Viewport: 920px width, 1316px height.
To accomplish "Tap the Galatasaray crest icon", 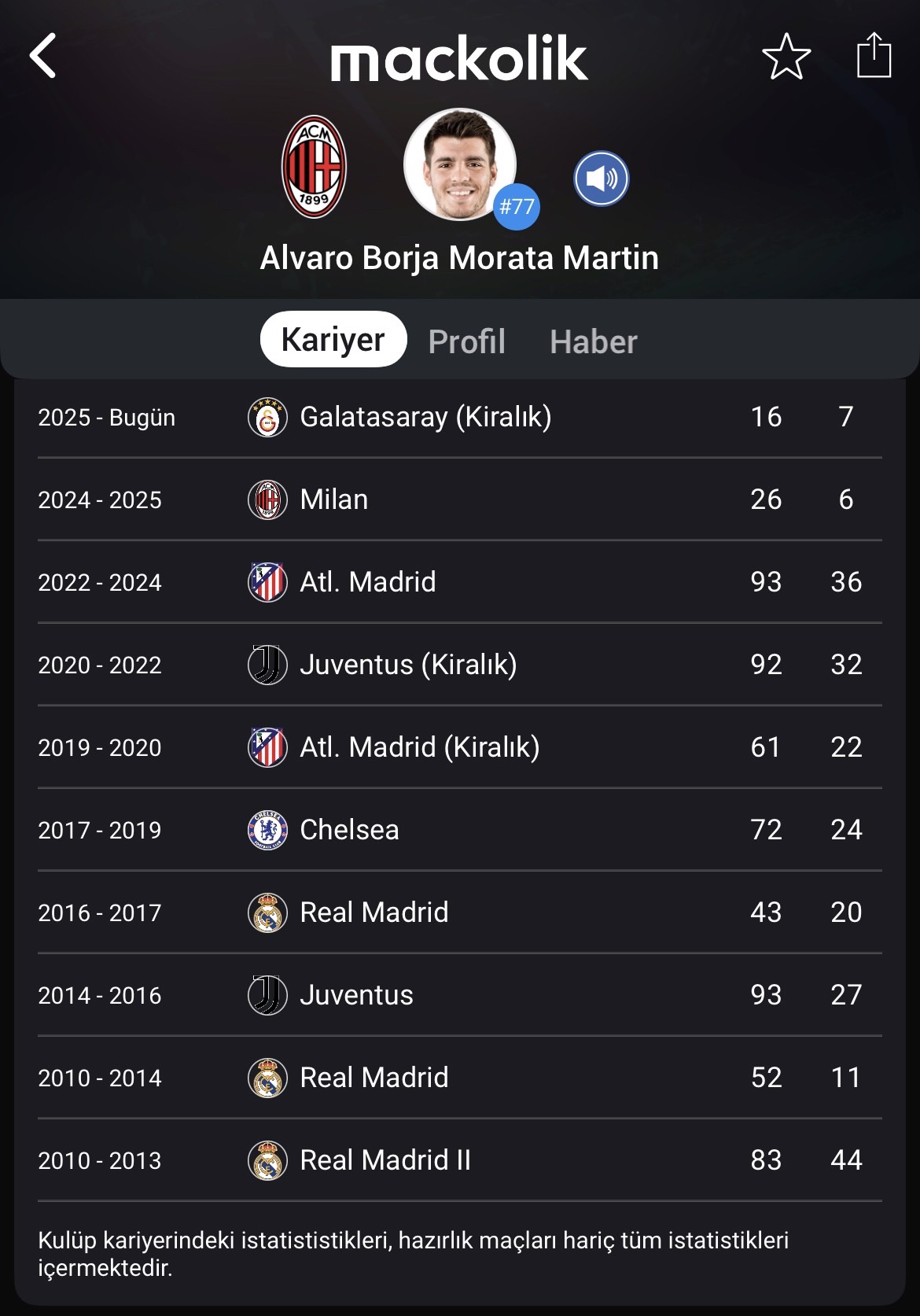I will coord(267,417).
